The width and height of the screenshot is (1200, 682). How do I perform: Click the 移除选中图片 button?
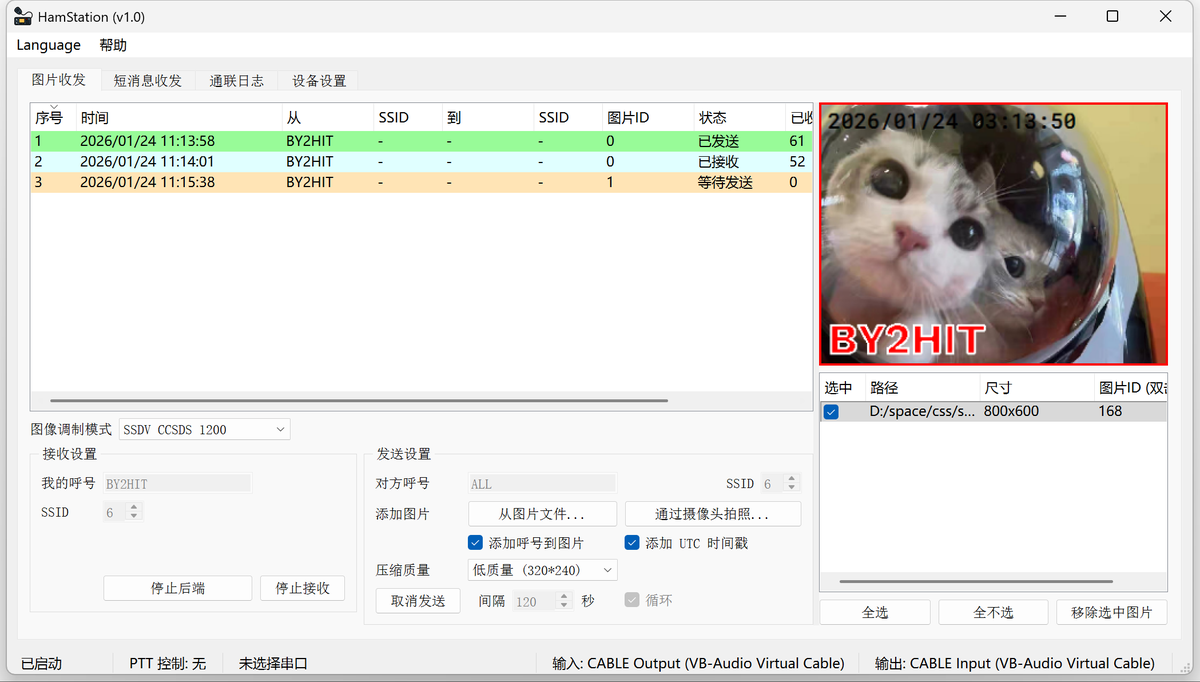click(1112, 611)
